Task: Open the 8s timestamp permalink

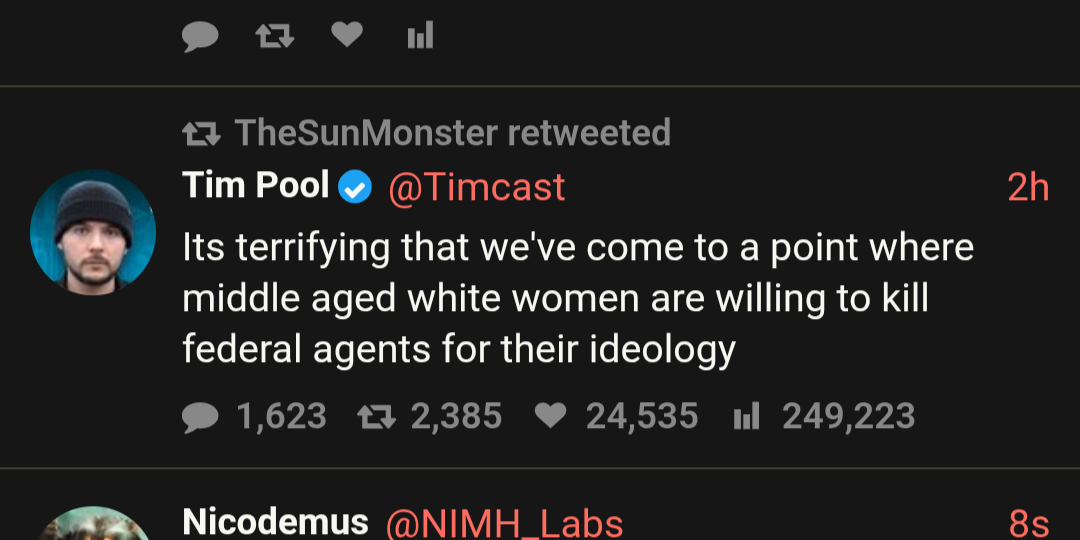Action: pos(1028,523)
